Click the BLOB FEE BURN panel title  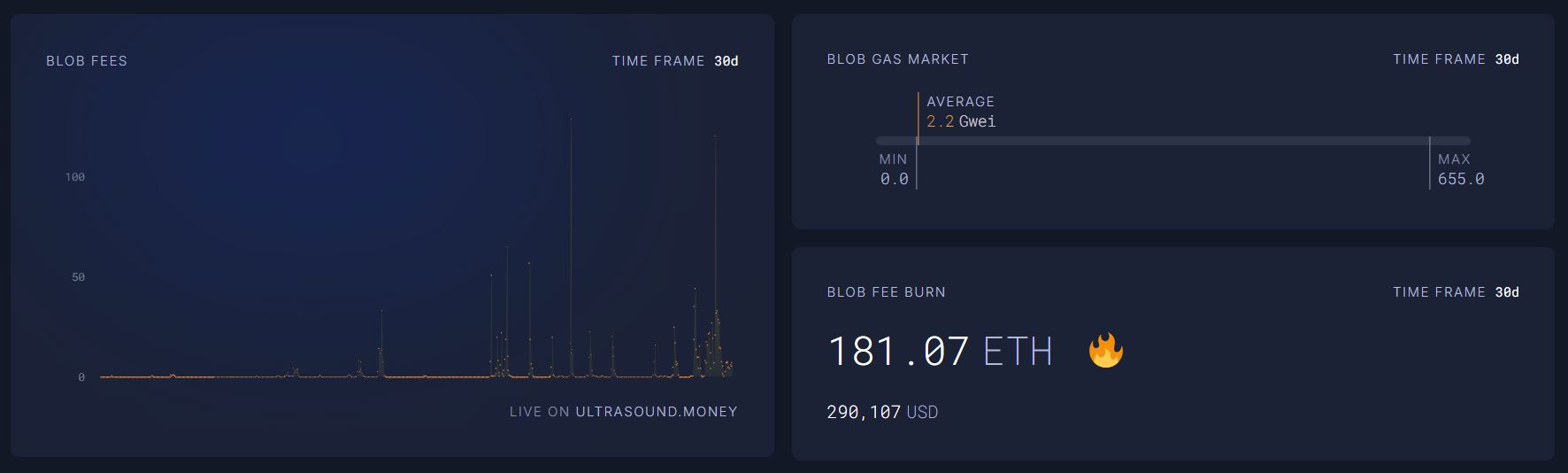886,292
